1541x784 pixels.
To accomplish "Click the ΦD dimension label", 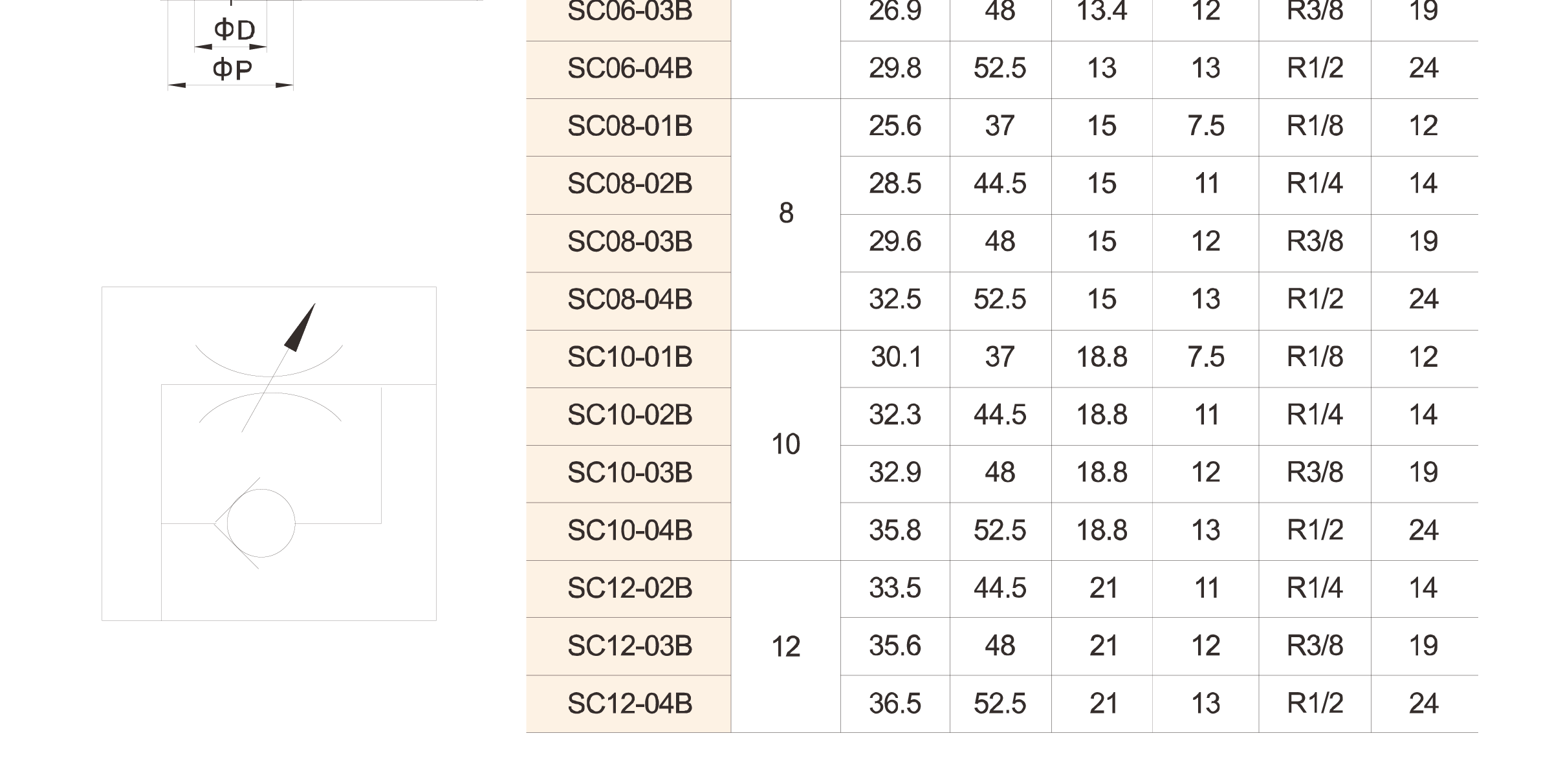I will coord(234,30).
